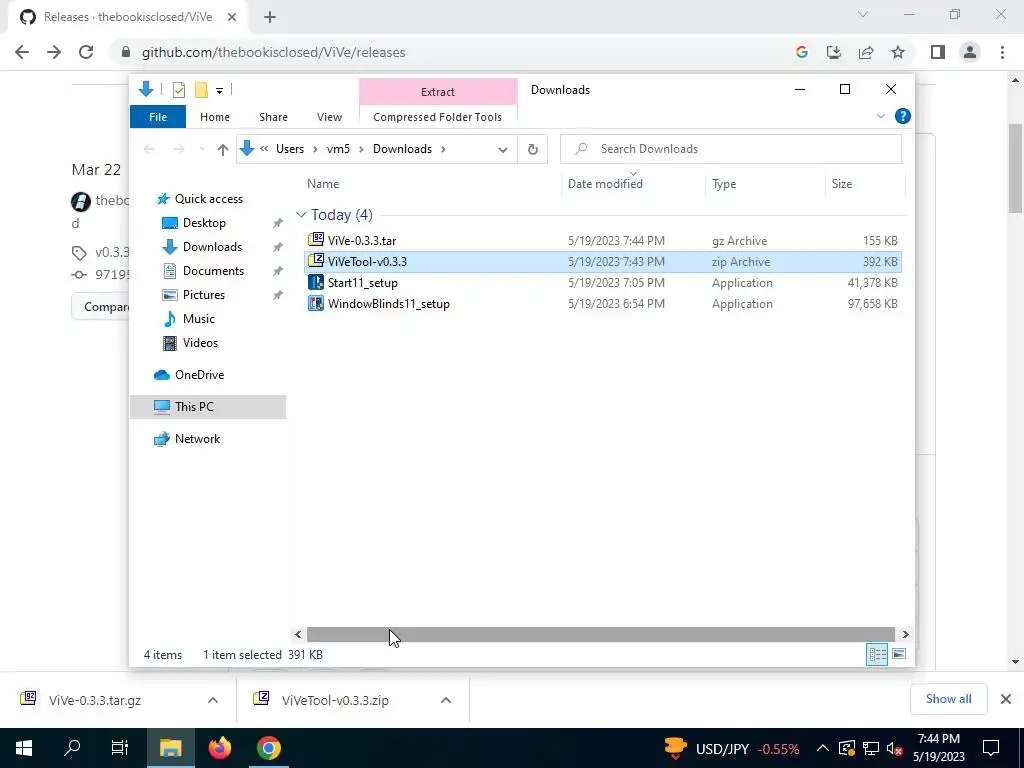Screen dimensions: 1024x768
Task: Open Network in the navigation pane
Action: [197, 439]
